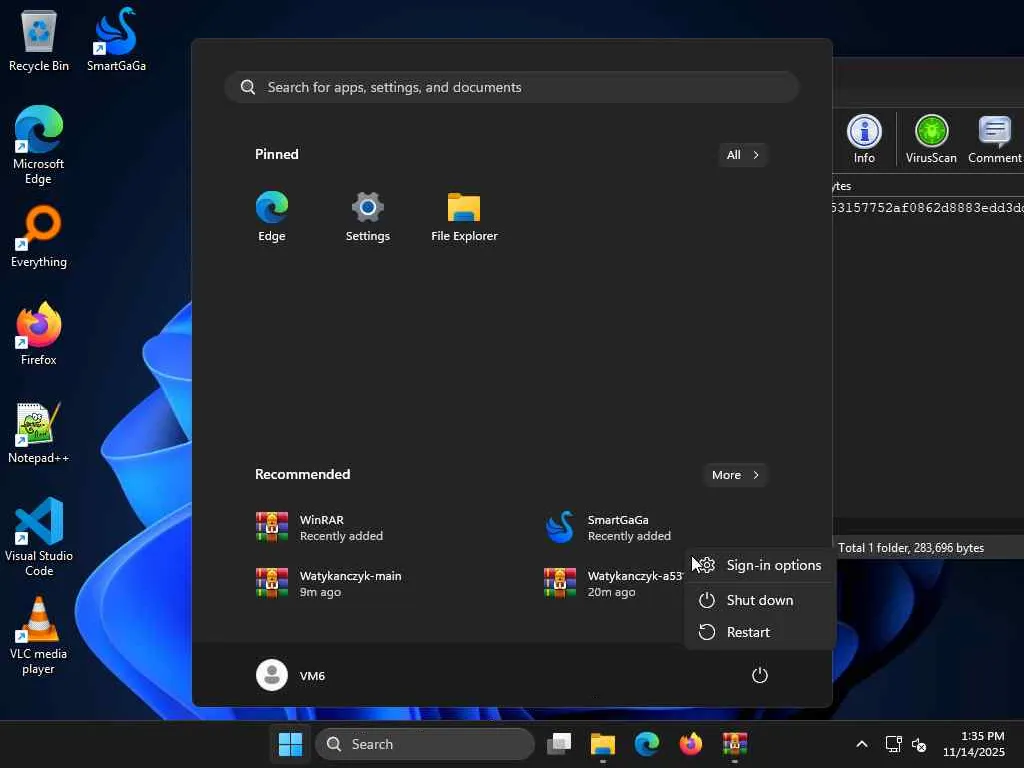Viewport: 1024px width, 768px height.
Task: Switch to WinRAR on the taskbar
Action: 735,744
